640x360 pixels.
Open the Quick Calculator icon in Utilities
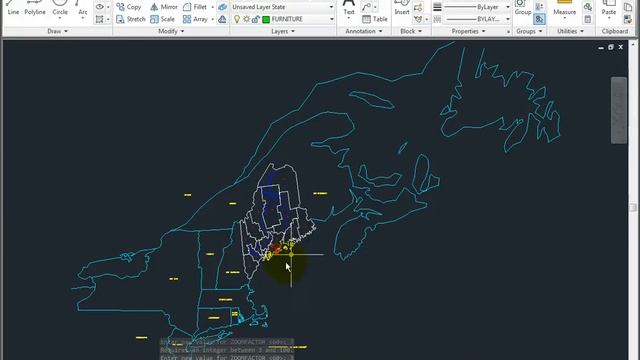[x=587, y=19]
